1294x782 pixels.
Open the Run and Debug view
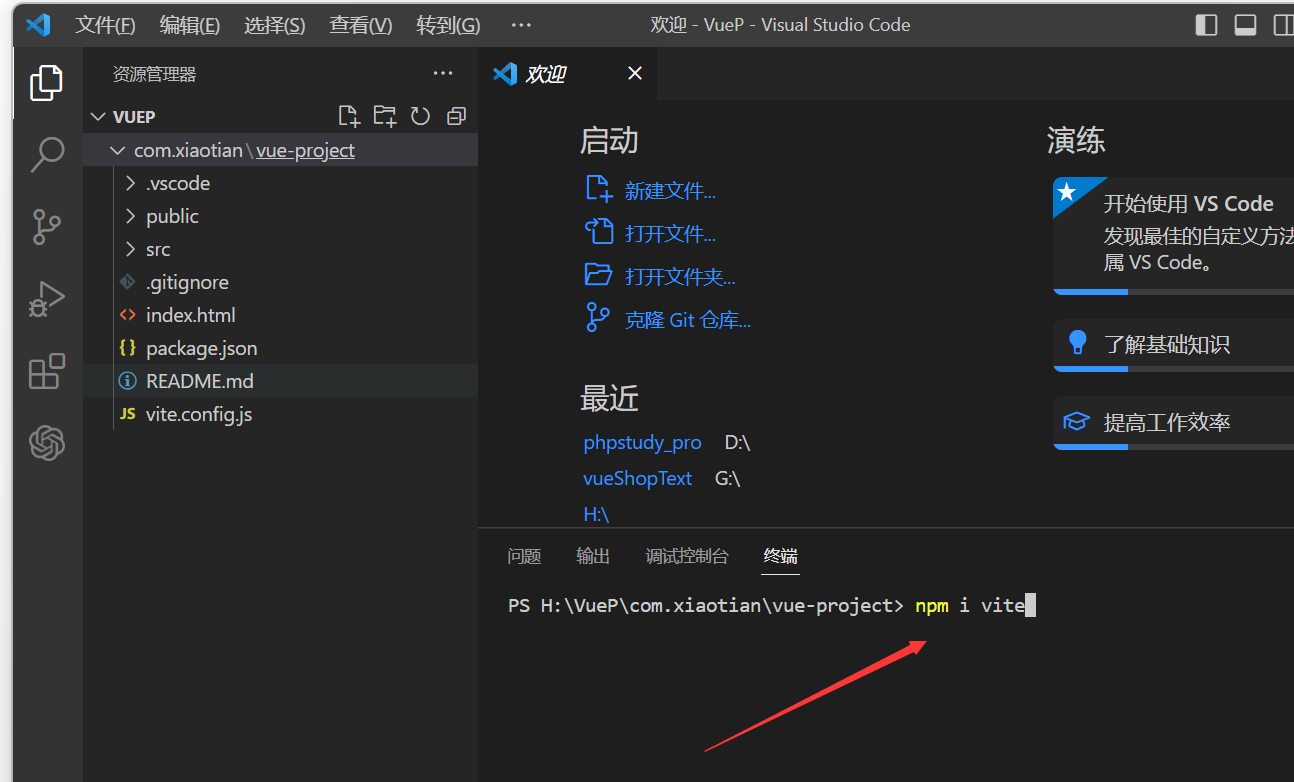pyautogui.click(x=47, y=299)
